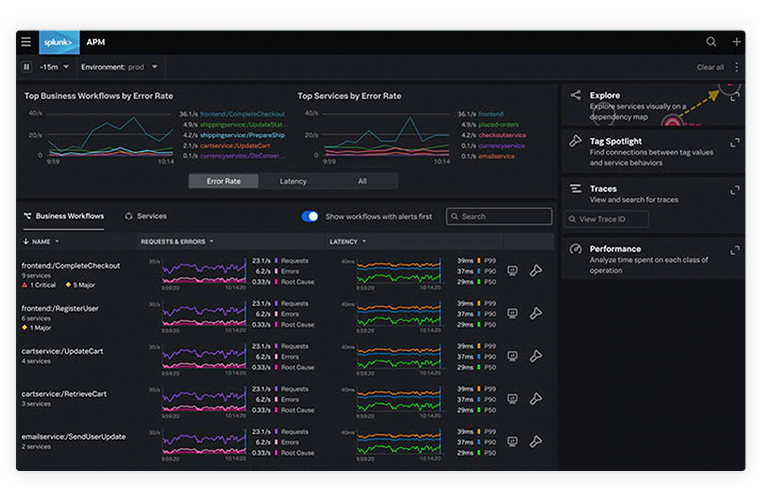Click the plus icon in top bar

tap(737, 42)
